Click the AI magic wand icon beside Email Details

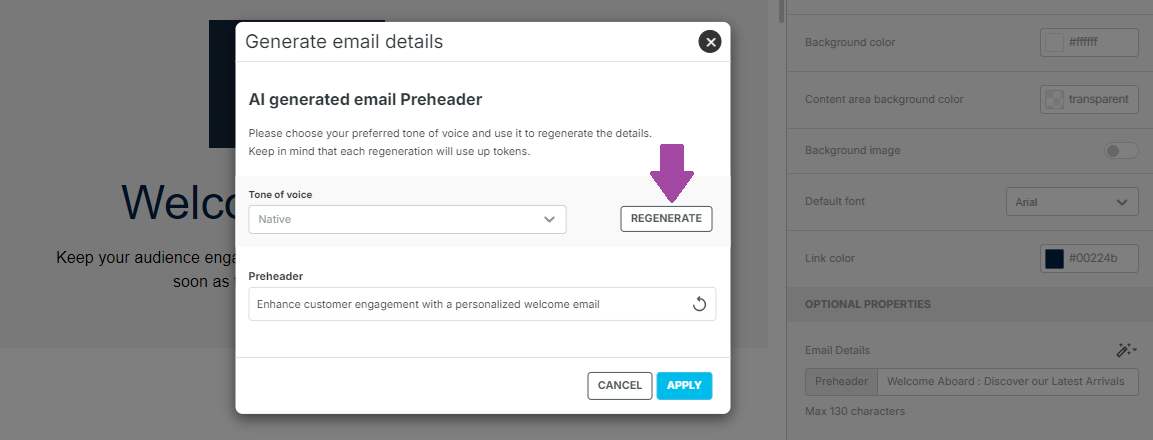1126,350
